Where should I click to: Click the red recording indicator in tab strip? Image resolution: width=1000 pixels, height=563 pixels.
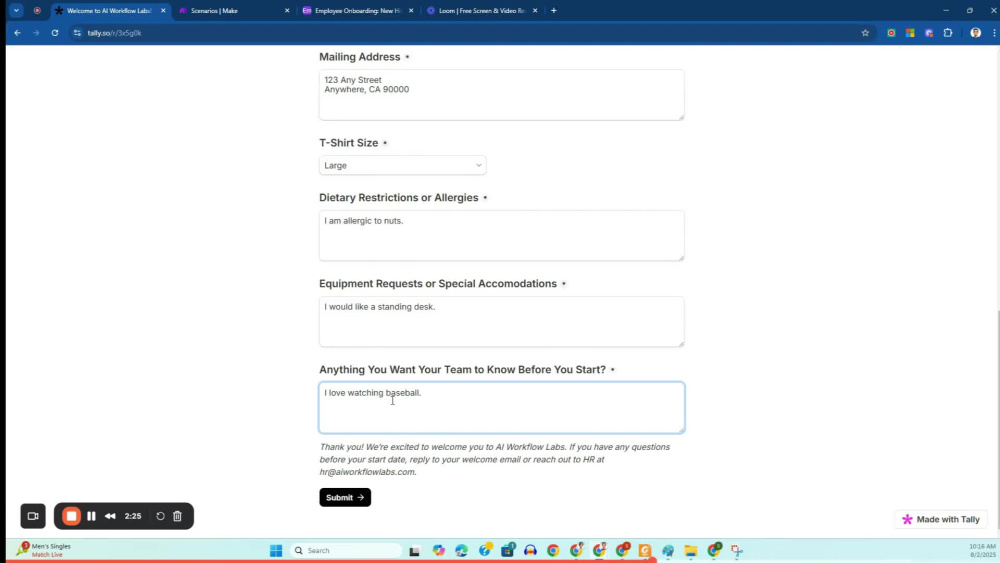pos(37,10)
